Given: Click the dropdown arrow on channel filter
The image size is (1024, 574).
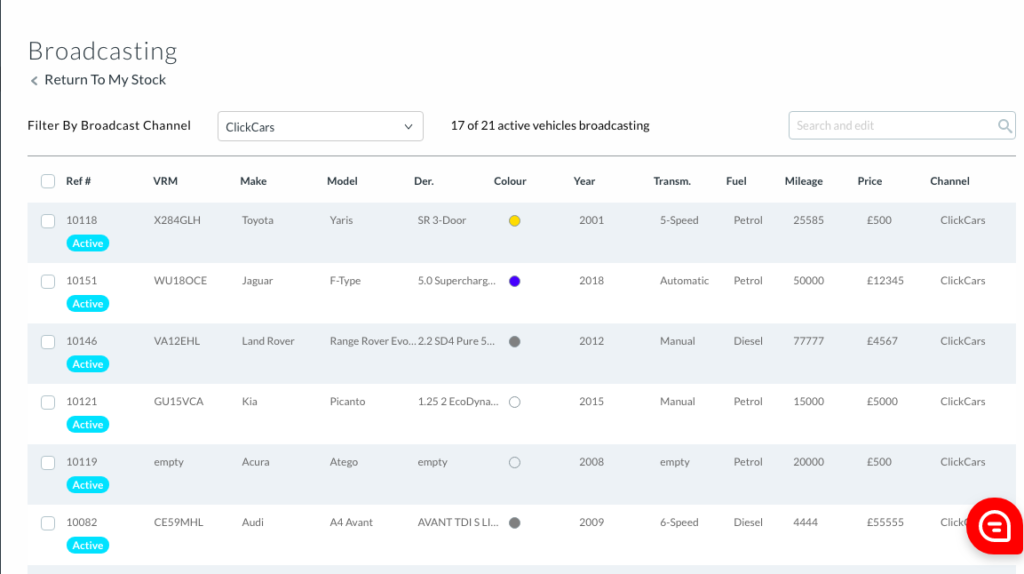Looking at the screenshot, I should pyautogui.click(x=408, y=127).
